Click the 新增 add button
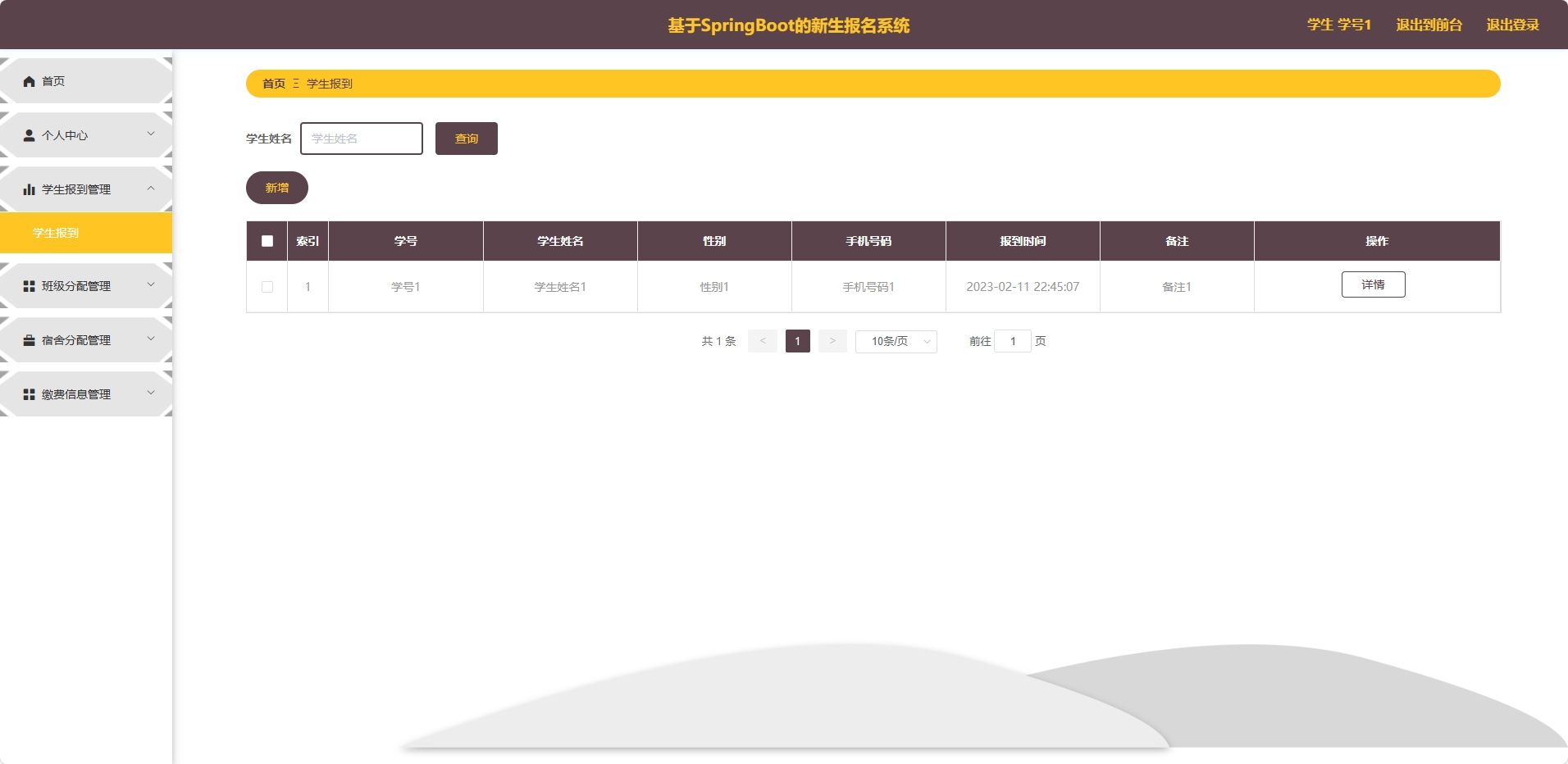Screen dimensions: 1568x764 tap(277, 188)
